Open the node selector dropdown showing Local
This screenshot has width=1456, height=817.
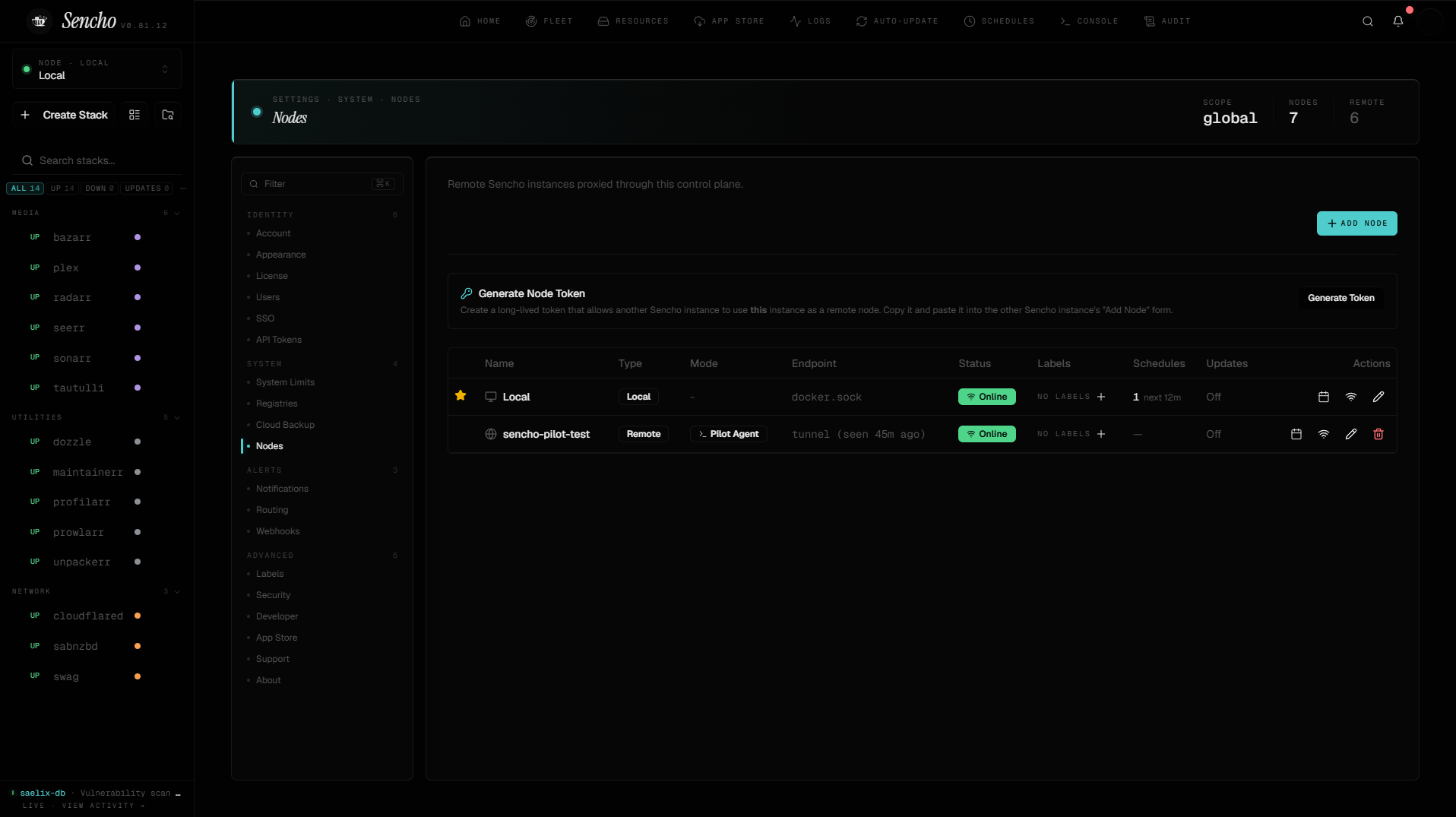(x=97, y=69)
